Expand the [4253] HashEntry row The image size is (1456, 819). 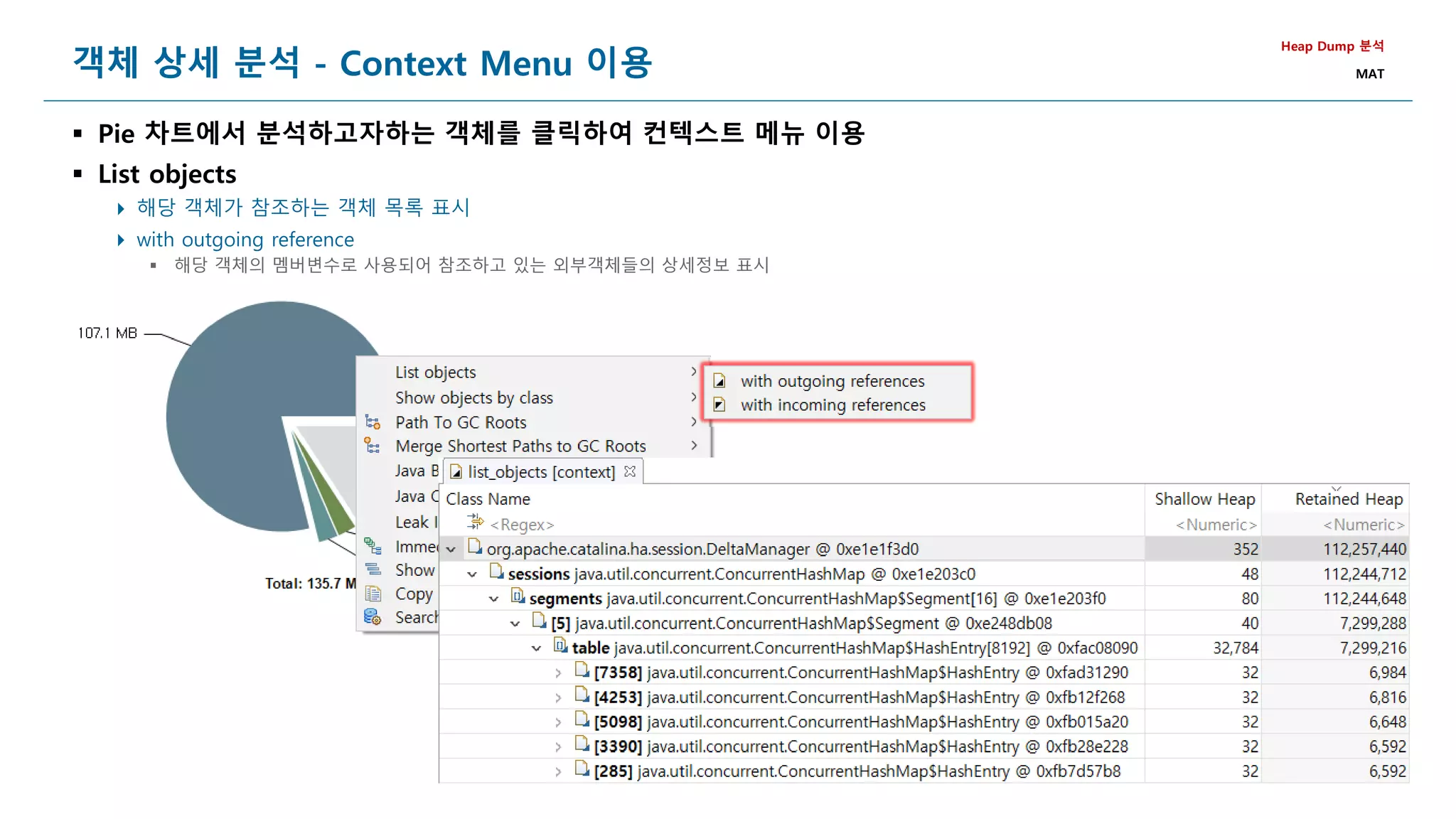[558, 698]
